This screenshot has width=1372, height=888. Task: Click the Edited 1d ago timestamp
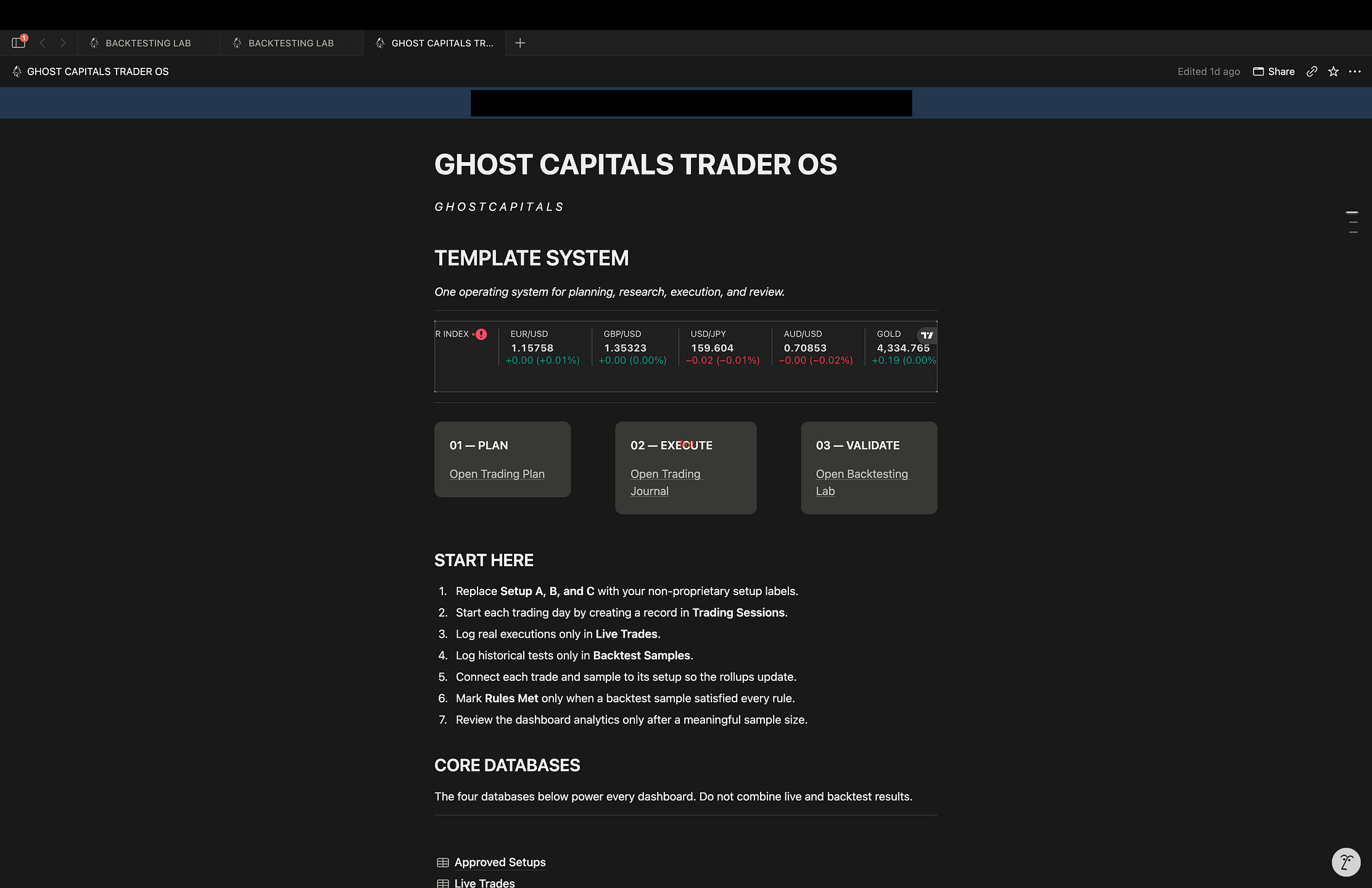pyautogui.click(x=1209, y=72)
